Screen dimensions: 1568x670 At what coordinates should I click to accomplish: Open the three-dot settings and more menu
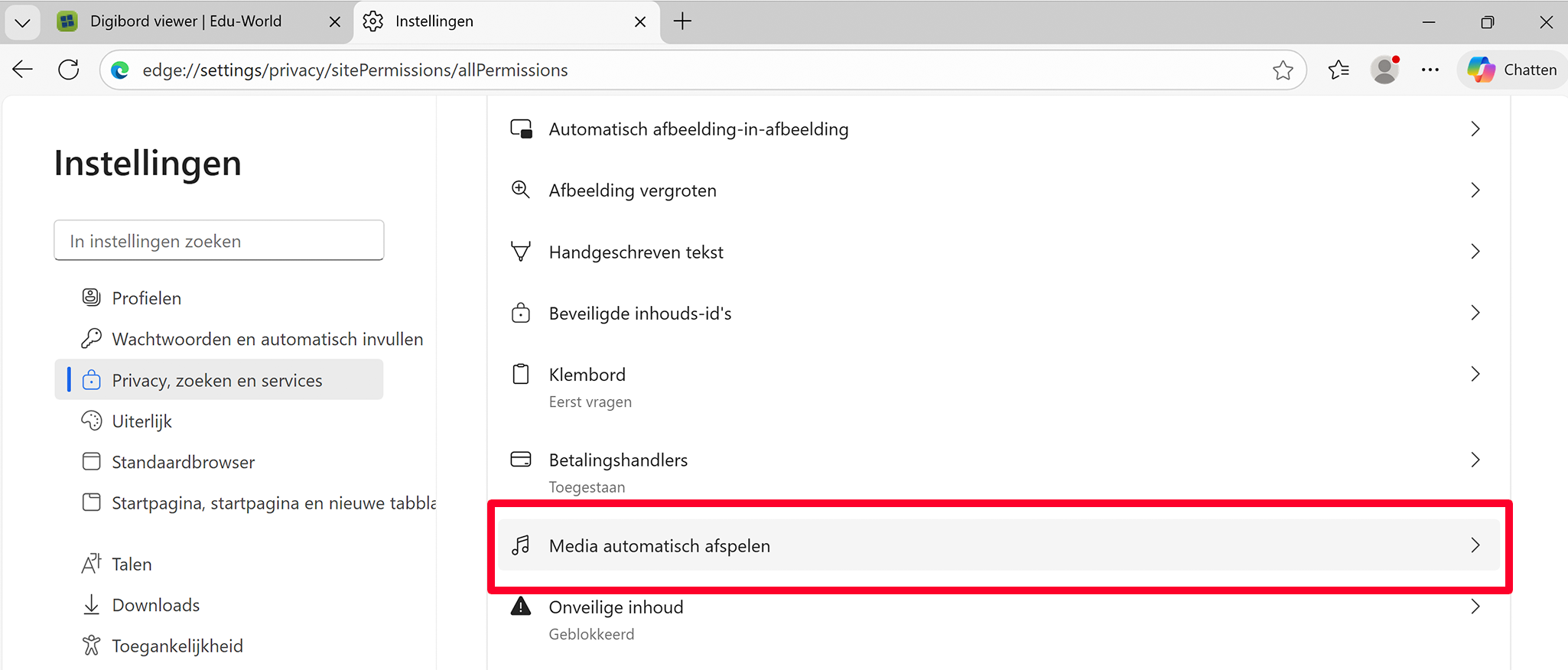pos(1430,70)
